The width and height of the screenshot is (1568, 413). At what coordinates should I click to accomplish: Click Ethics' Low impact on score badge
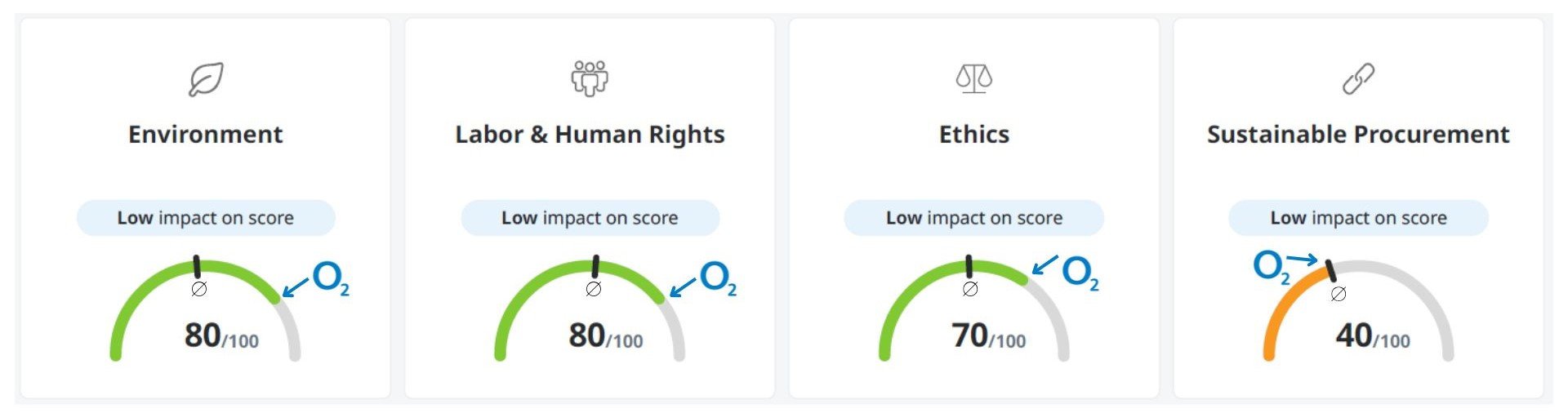point(973,218)
